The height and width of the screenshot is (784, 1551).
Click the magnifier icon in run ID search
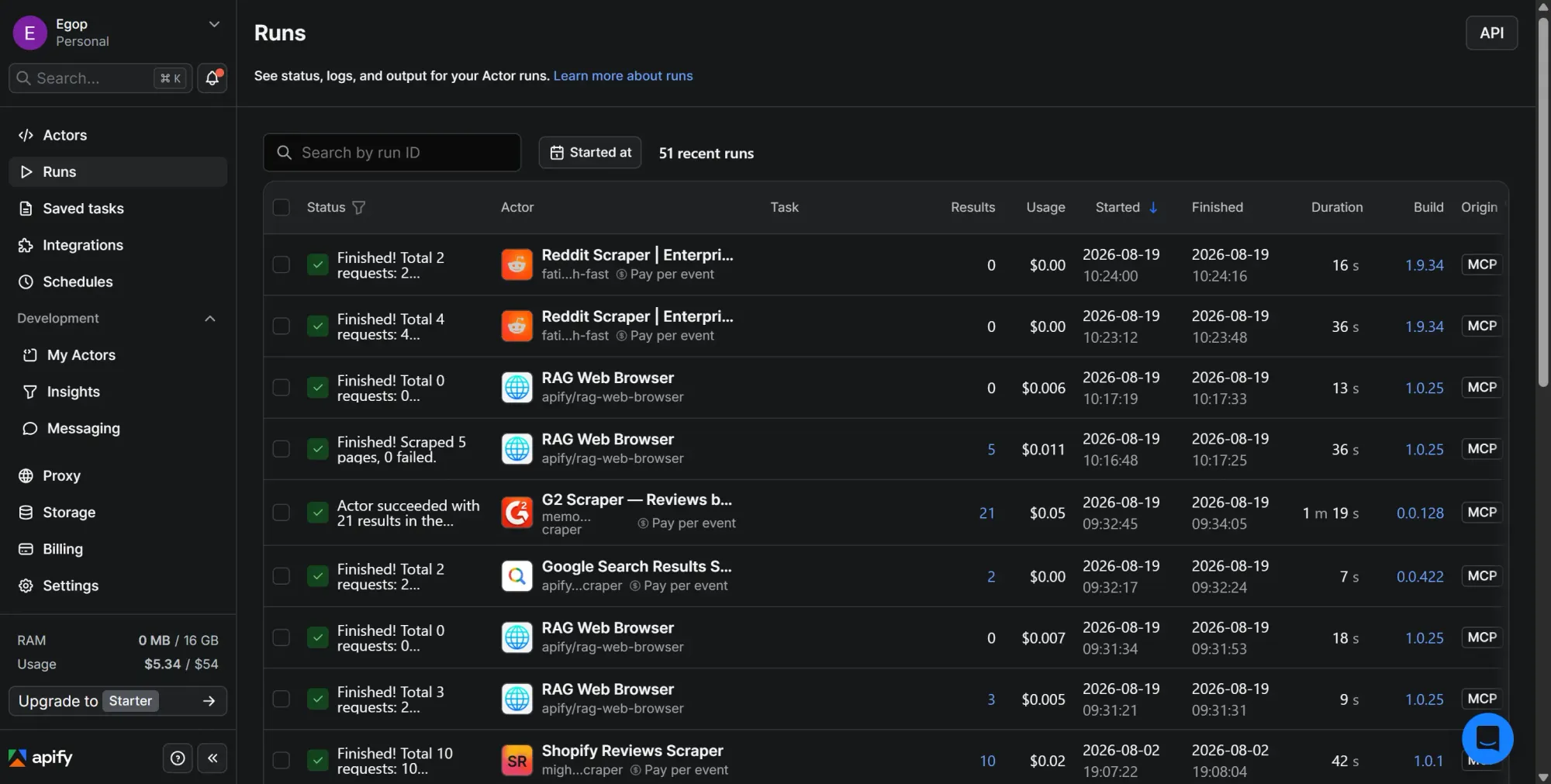click(285, 153)
